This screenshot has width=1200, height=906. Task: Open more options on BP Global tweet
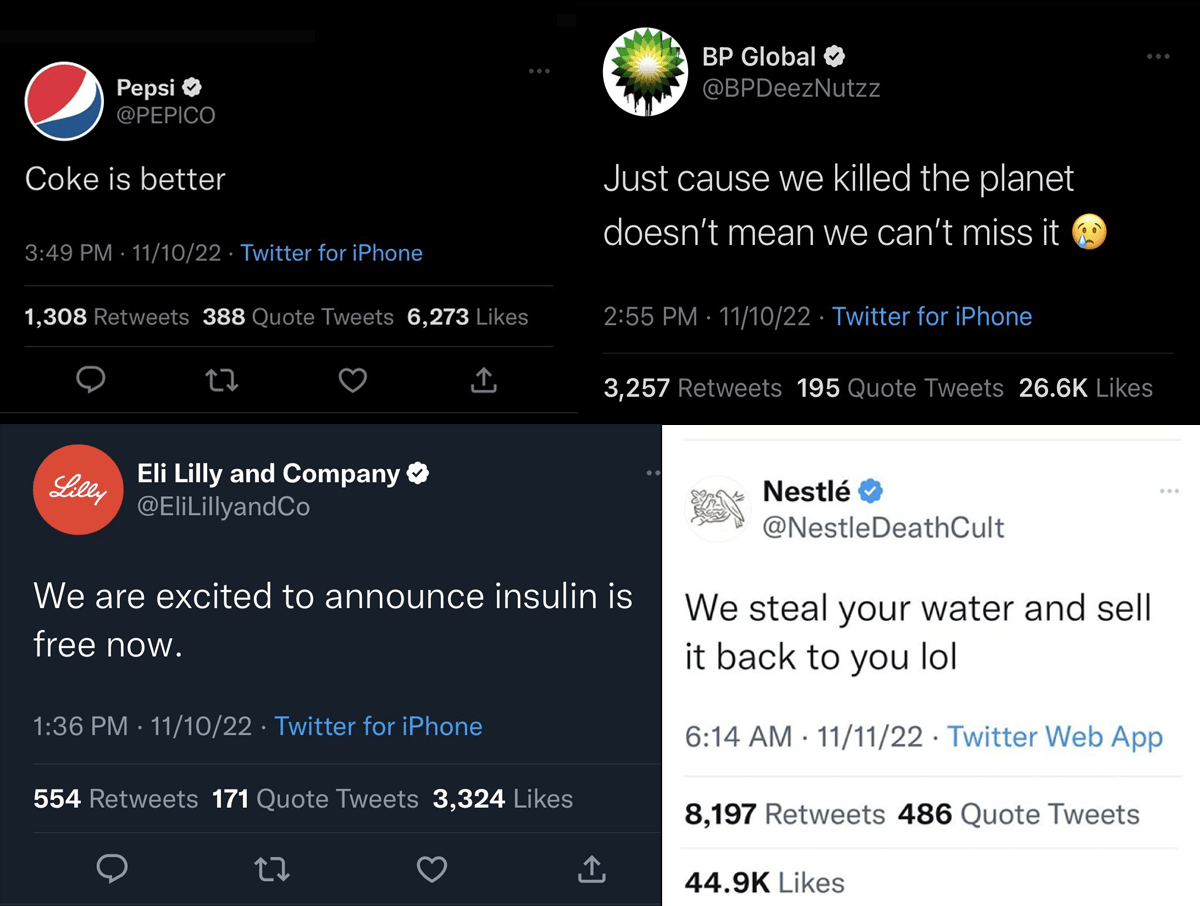(1158, 56)
